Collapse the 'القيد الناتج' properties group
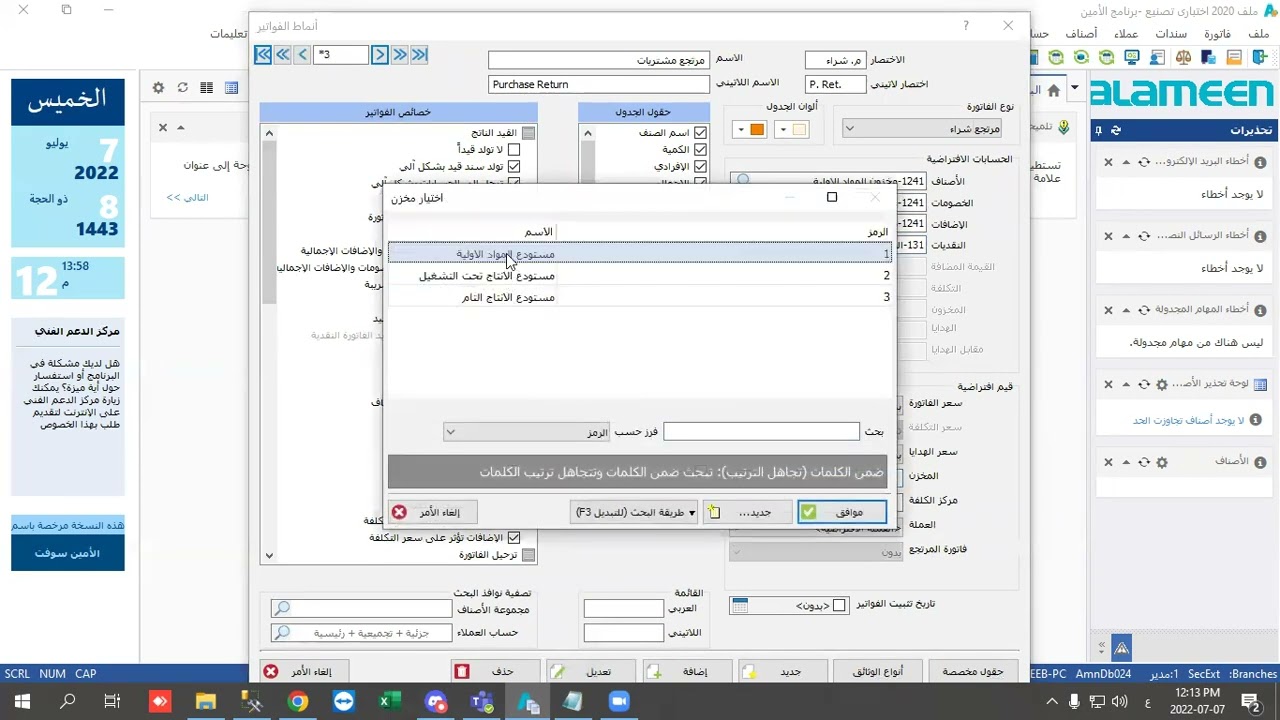This screenshot has height=720, width=1280. click(x=529, y=133)
